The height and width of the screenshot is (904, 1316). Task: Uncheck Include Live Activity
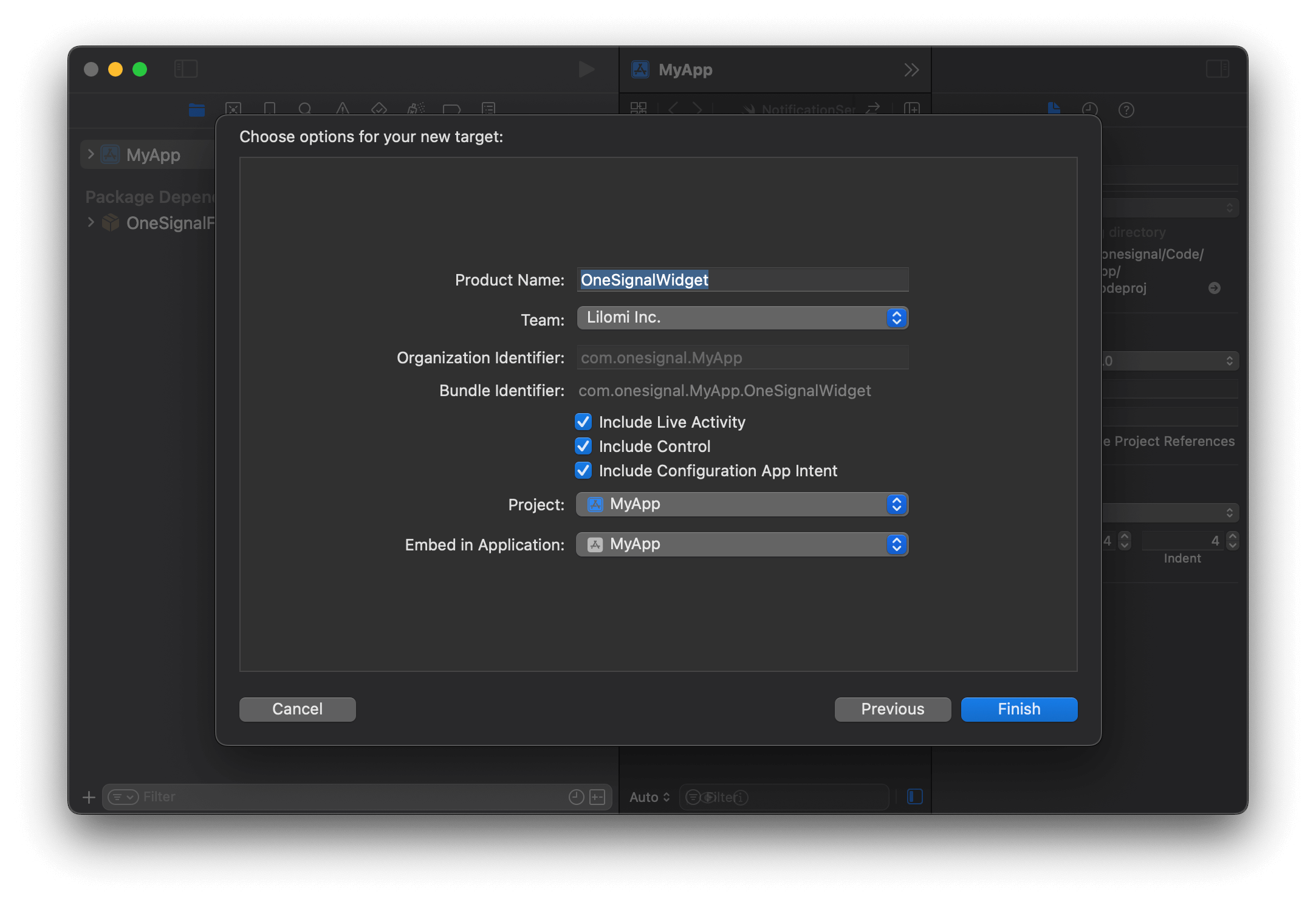click(583, 422)
